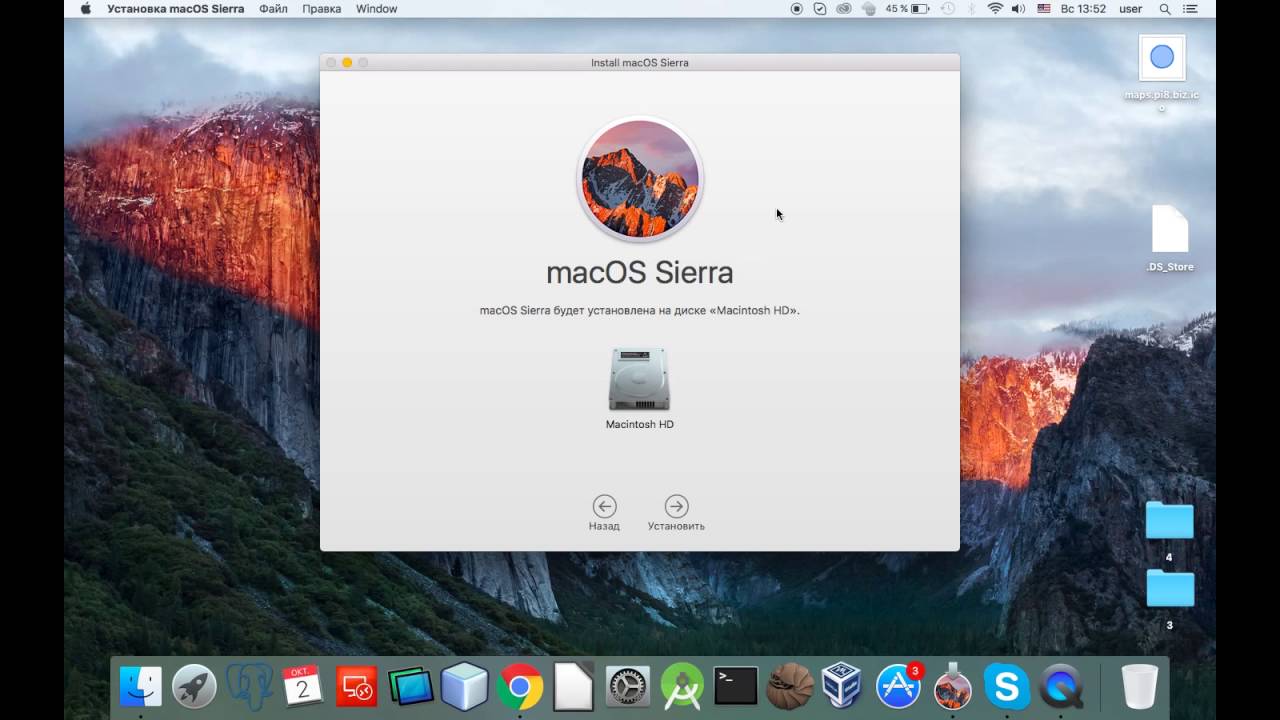Minimize the Install macOS Sierra window
The height and width of the screenshot is (720, 1280).
[347, 62]
